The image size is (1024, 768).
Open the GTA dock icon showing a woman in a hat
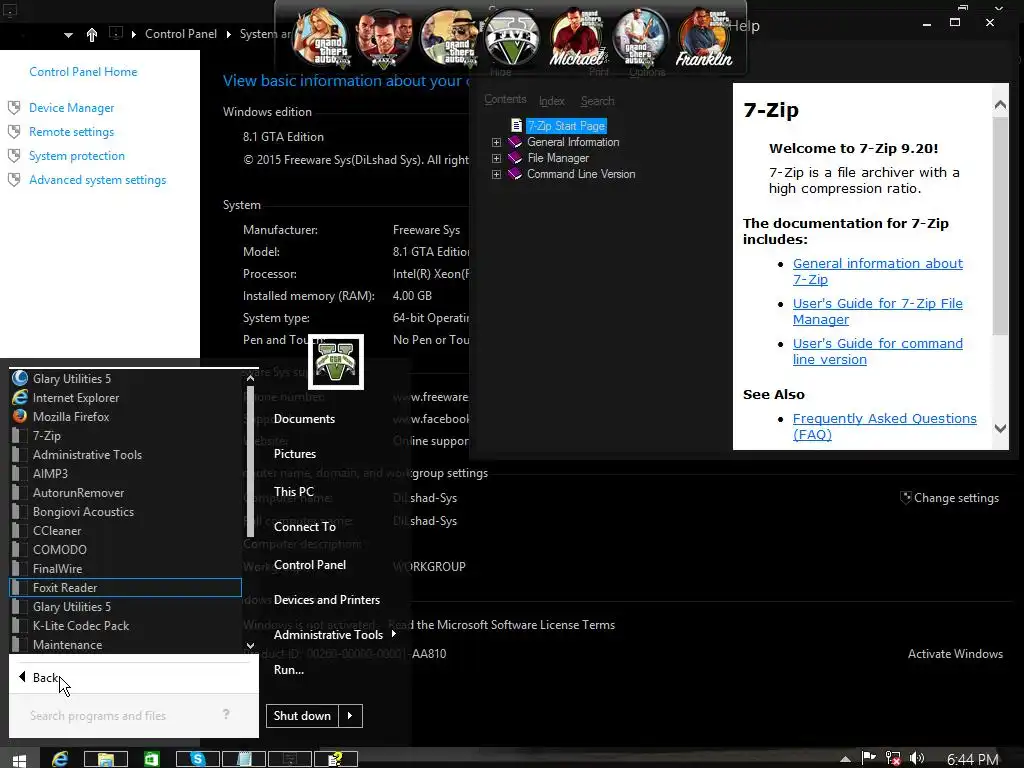(448, 38)
